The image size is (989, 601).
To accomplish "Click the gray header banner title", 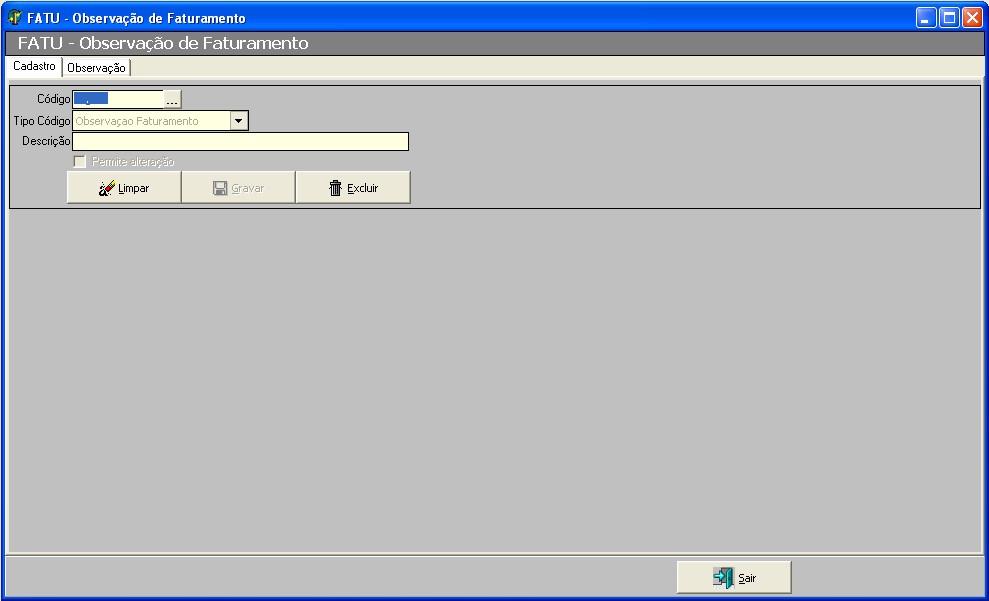I will (x=163, y=43).
